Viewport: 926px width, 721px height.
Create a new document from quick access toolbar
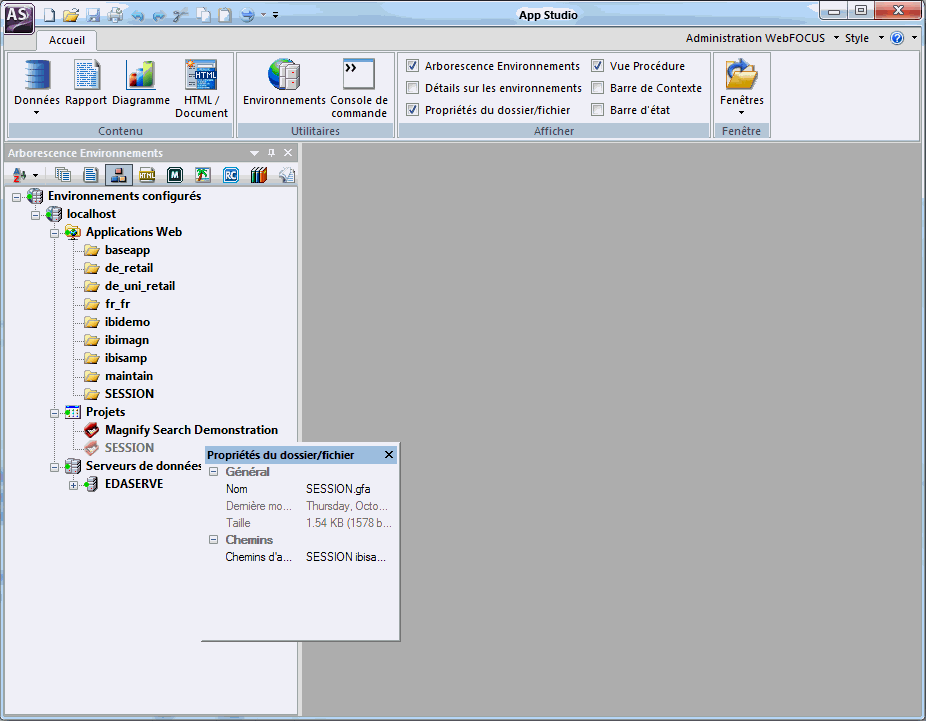(50, 15)
